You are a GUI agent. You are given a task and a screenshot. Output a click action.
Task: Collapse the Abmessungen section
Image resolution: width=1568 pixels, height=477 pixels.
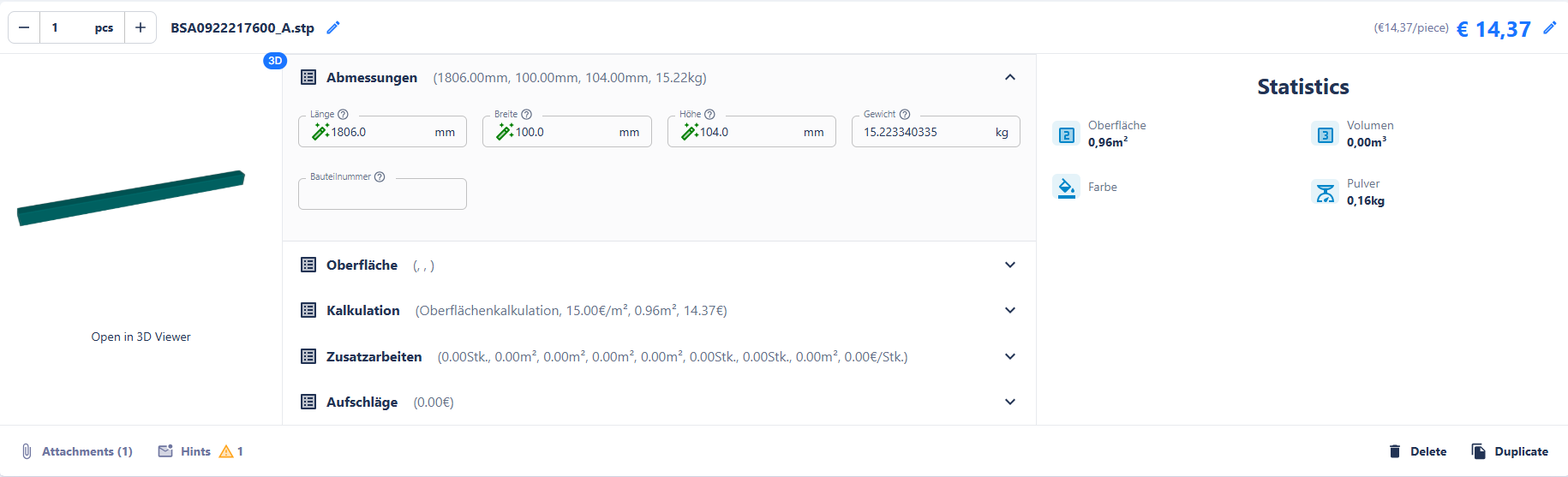tap(1010, 77)
